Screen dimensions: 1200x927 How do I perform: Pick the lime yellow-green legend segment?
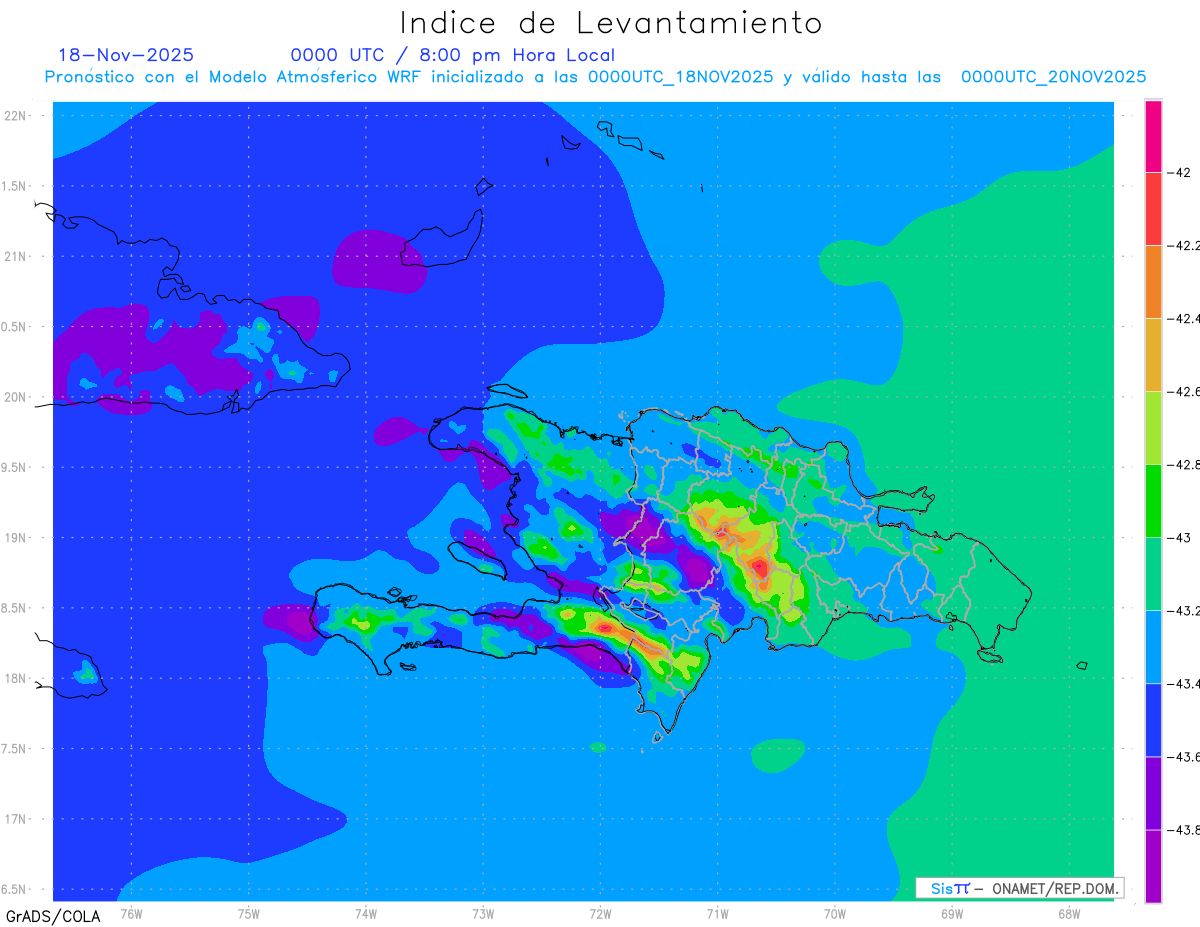[x=1153, y=428]
